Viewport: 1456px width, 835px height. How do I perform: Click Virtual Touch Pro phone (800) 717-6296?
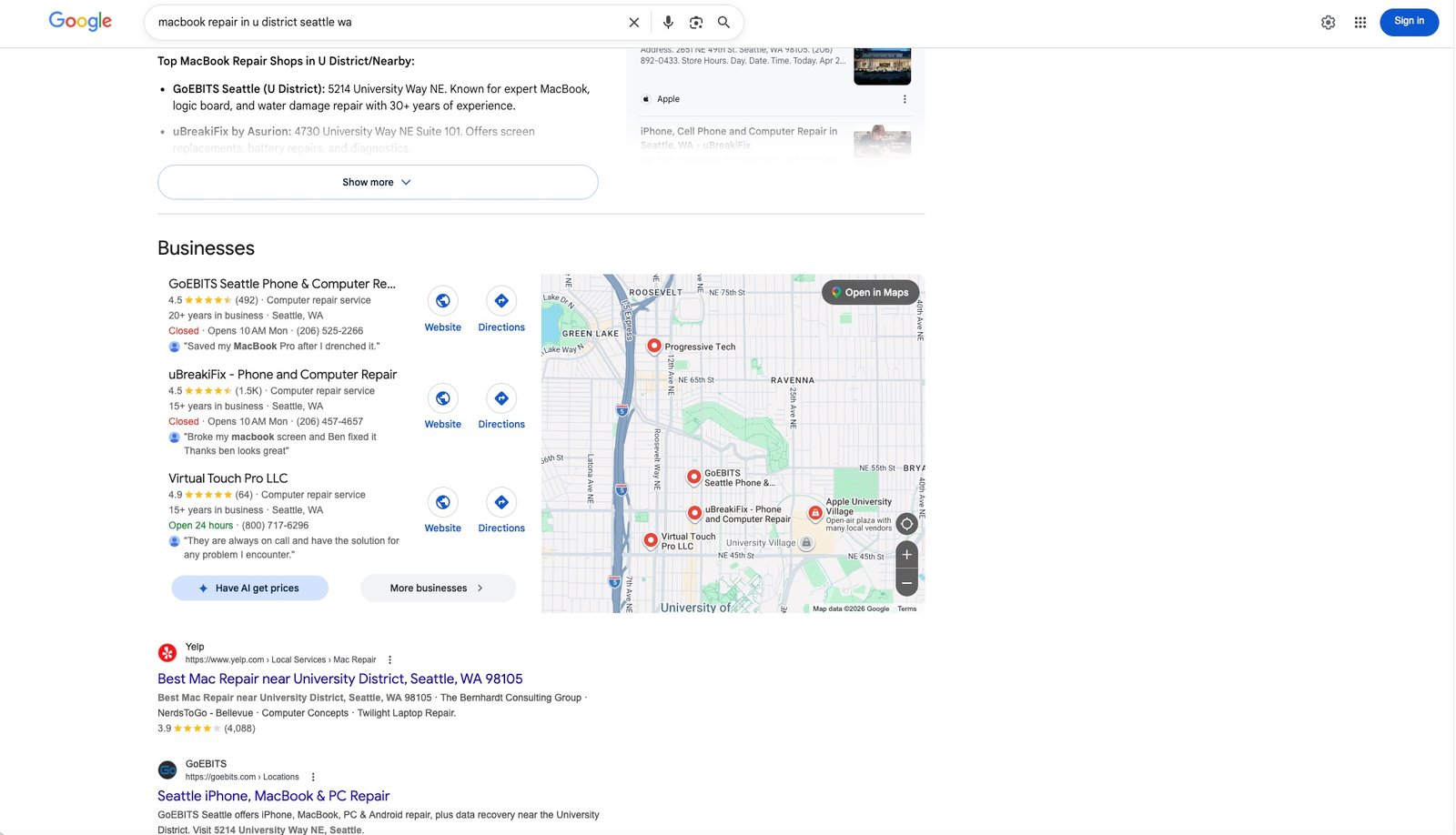275,525
